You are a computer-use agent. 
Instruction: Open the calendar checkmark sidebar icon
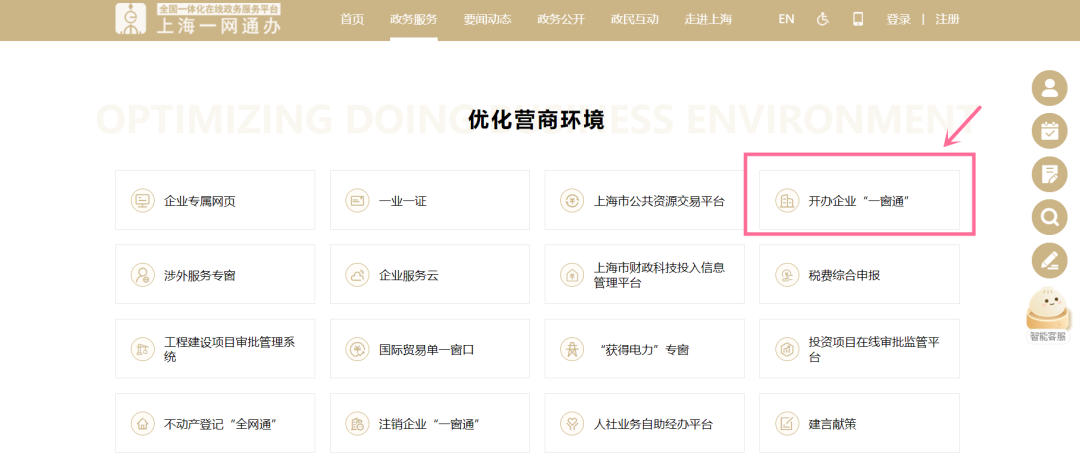pyautogui.click(x=1049, y=131)
